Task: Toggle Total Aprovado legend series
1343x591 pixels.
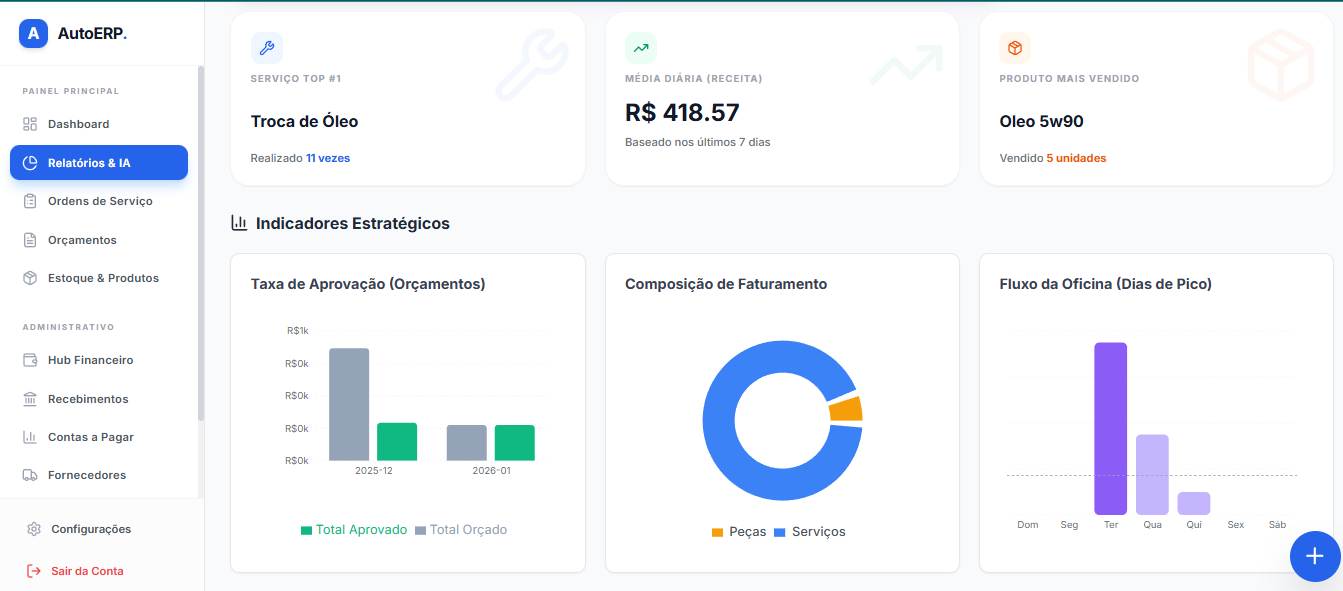Action: pos(354,530)
